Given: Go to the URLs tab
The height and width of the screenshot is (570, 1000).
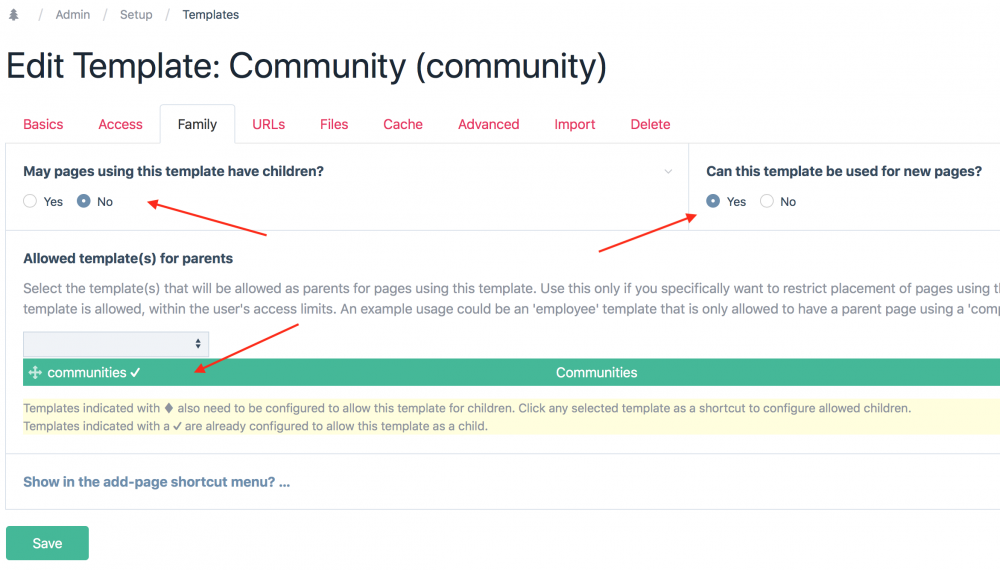Looking at the screenshot, I should [x=268, y=124].
